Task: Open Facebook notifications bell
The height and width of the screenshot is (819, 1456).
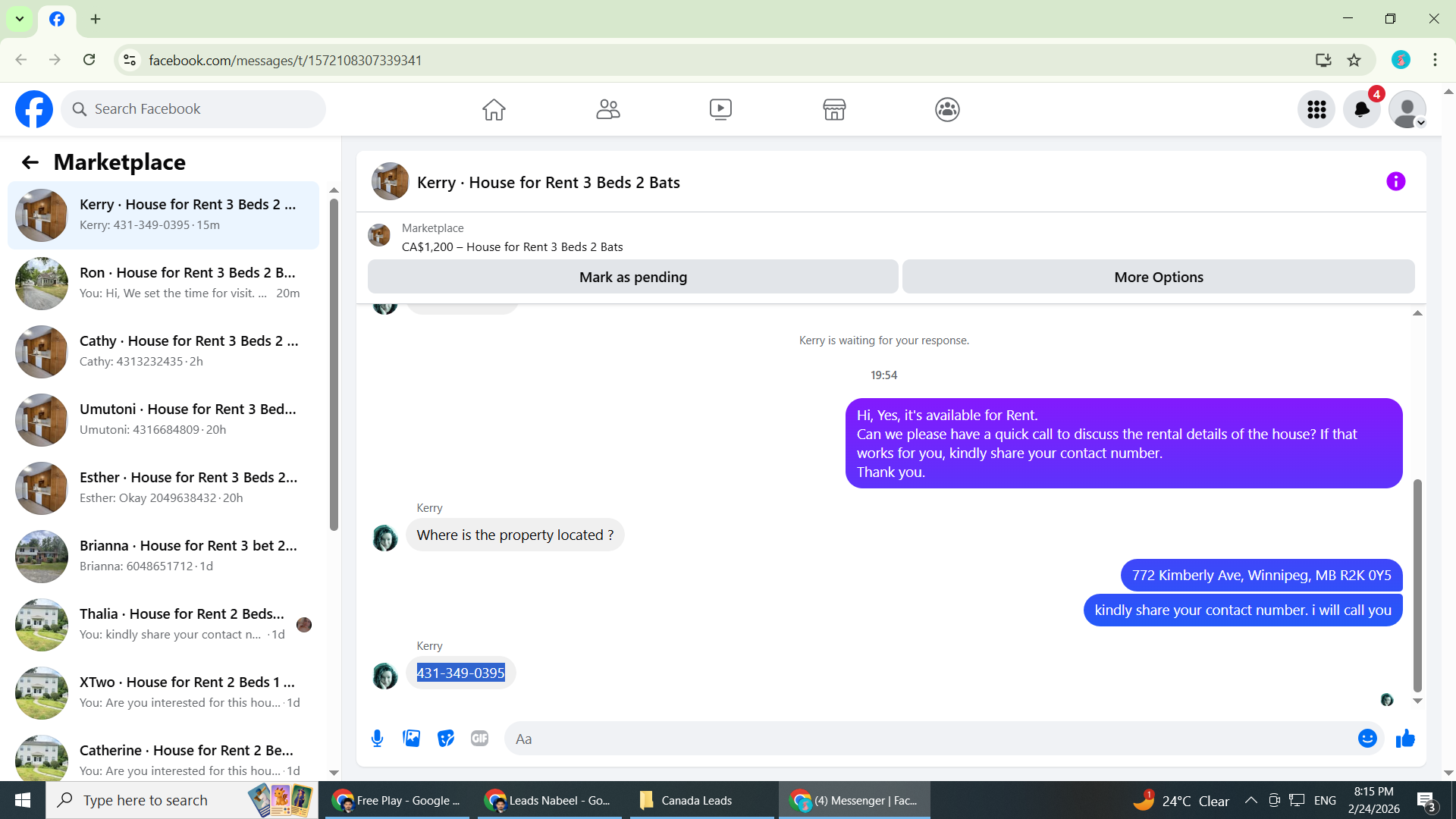Action: point(1362,109)
